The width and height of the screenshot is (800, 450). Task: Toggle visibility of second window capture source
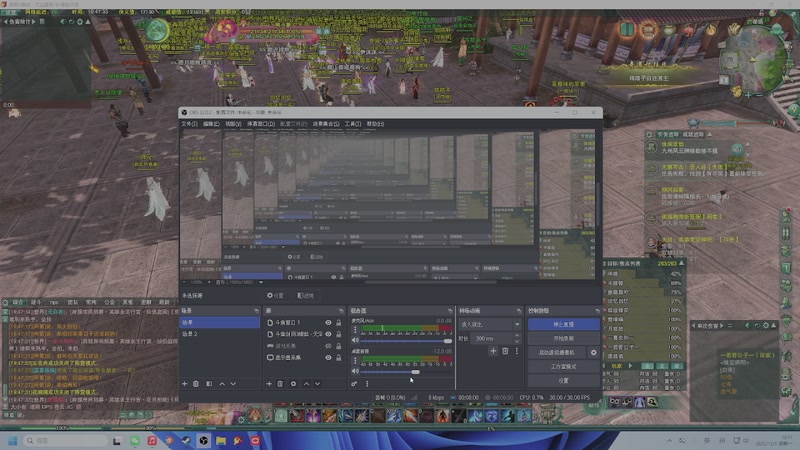[328, 334]
